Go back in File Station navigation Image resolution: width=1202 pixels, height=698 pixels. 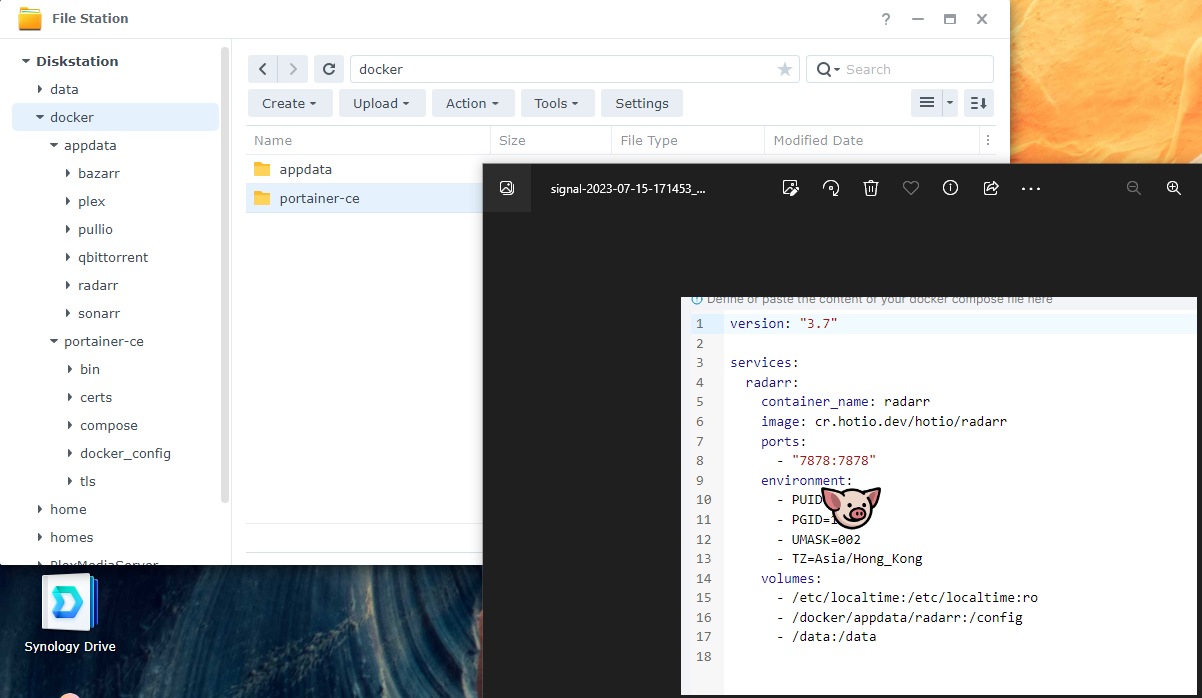click(x=263, y=69)
